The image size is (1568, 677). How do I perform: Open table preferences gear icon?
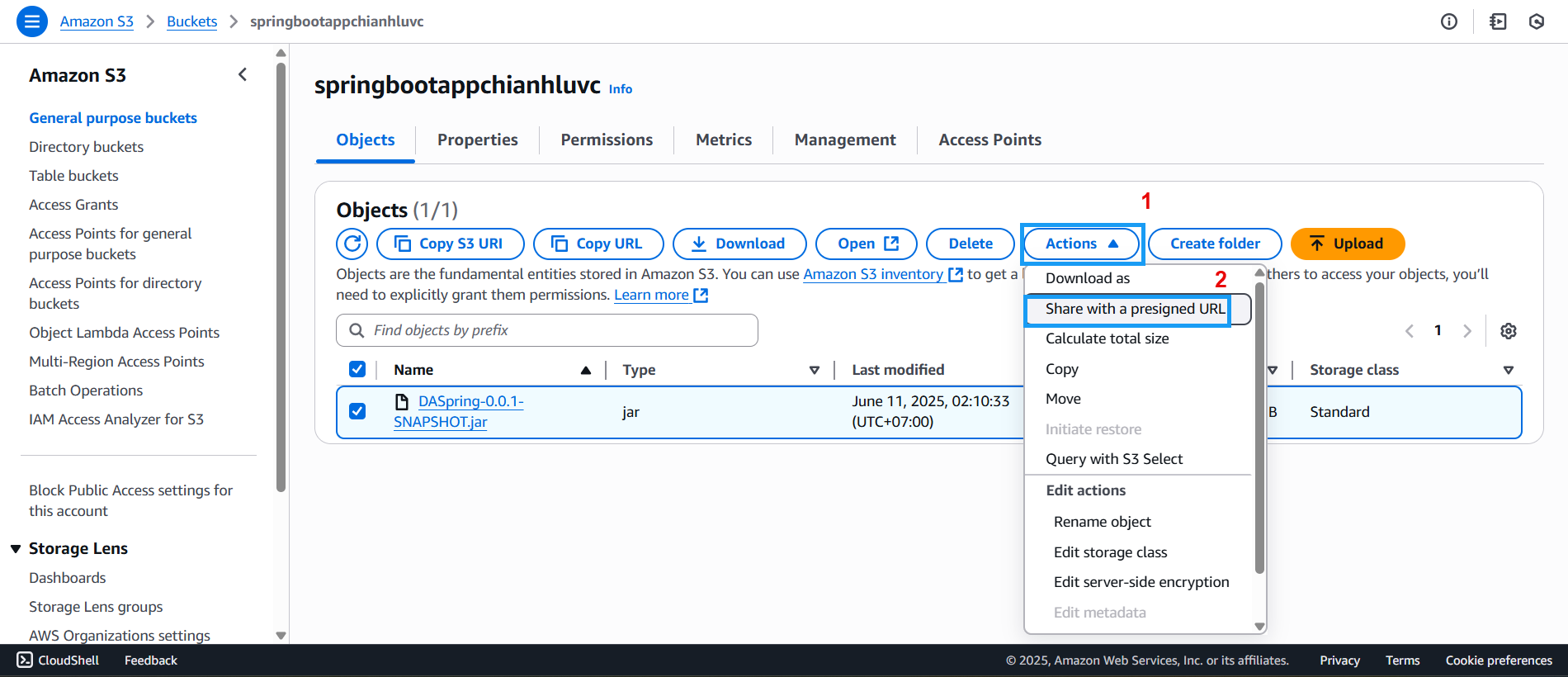coord(1509,331)
